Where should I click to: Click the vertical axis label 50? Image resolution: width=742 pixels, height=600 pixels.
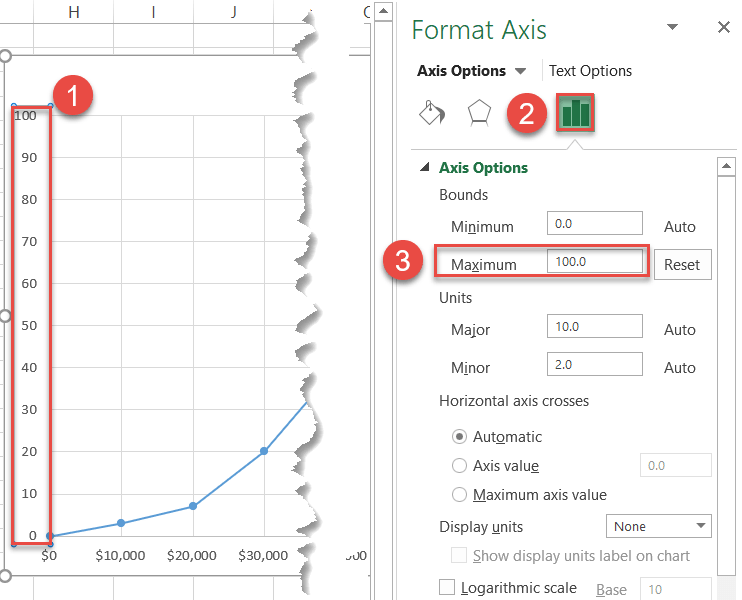point(29,326)
